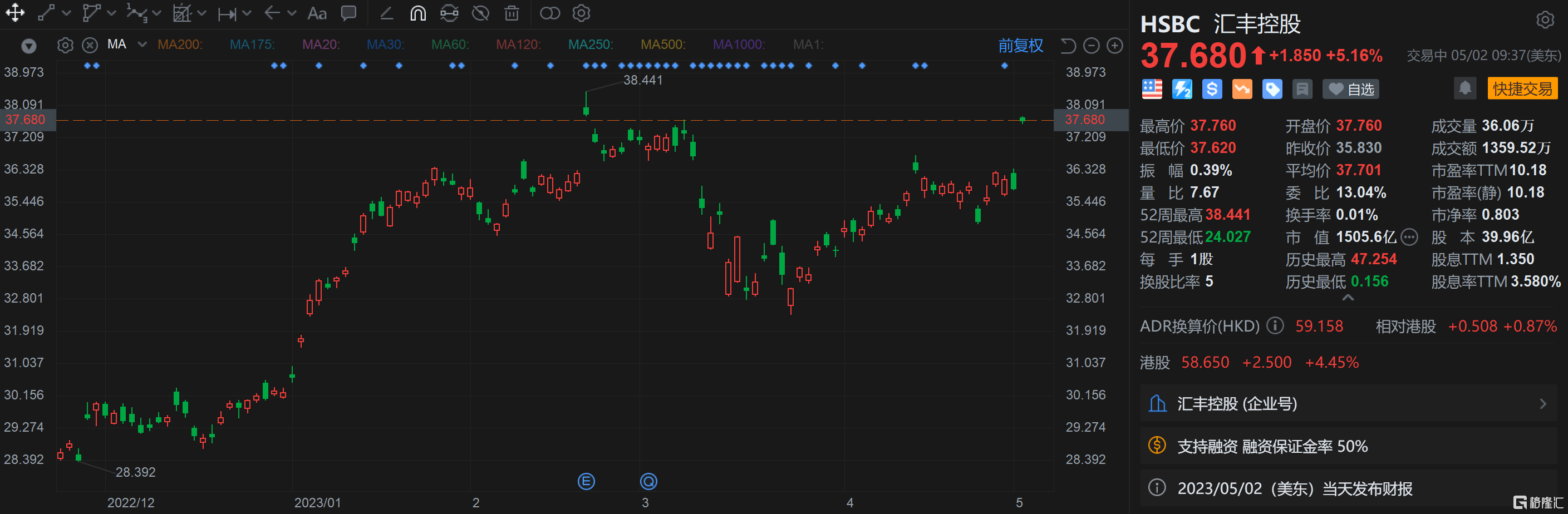Image resolution: width=1568 pixels, height=514 pixels.
Task: Add a comment bubble note
Action: coord(349,13)
